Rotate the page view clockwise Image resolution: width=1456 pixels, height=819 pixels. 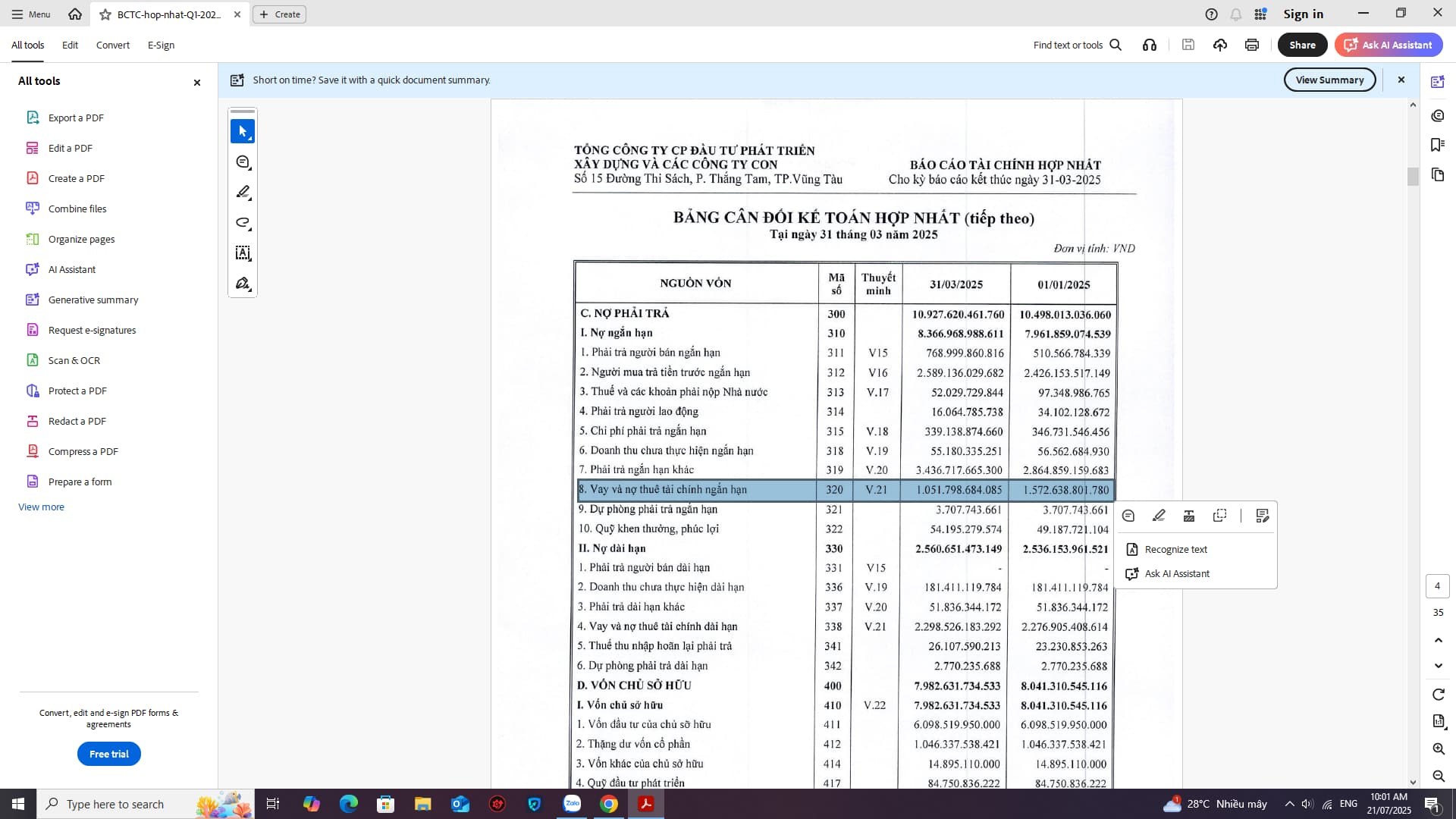click(1438, 695)
